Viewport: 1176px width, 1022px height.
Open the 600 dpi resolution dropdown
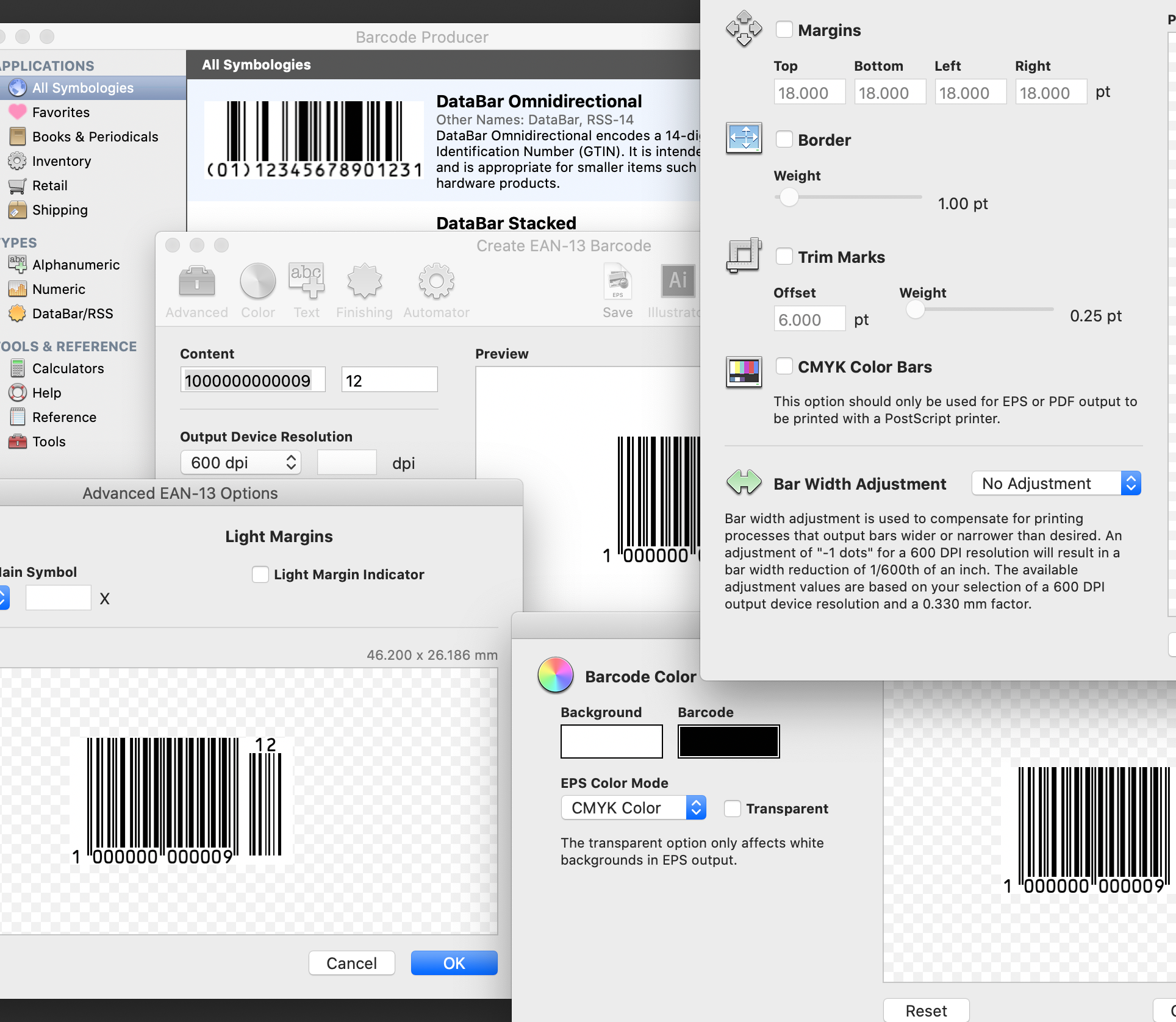click(x=241, y=463)
